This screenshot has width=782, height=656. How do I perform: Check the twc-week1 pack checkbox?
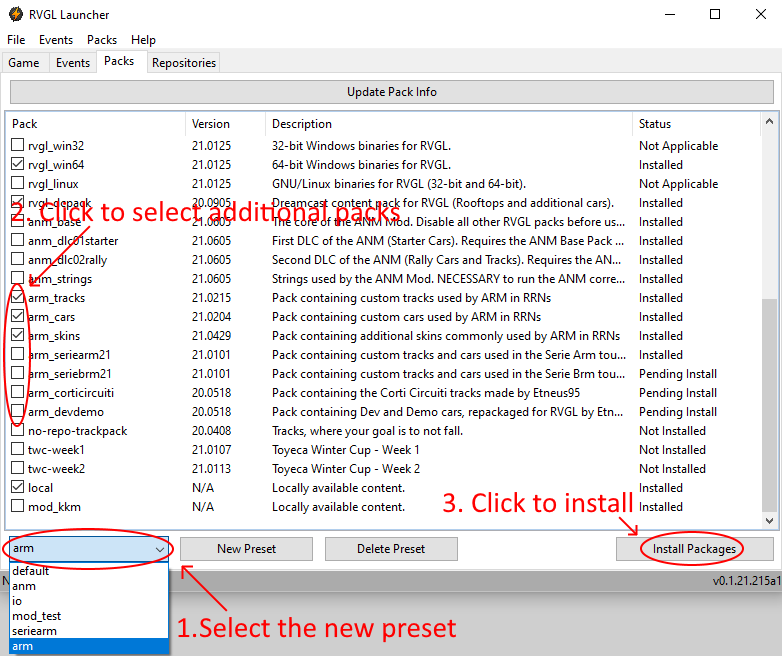point(17,449)
